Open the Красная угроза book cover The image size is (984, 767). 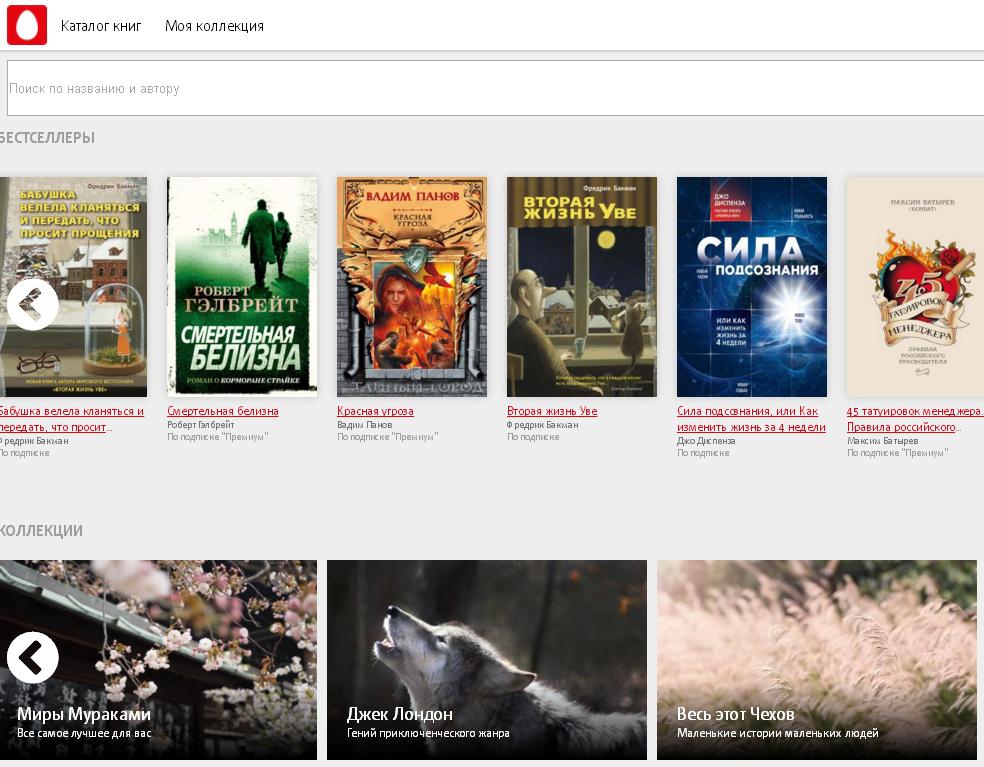(x=412, y=287)
